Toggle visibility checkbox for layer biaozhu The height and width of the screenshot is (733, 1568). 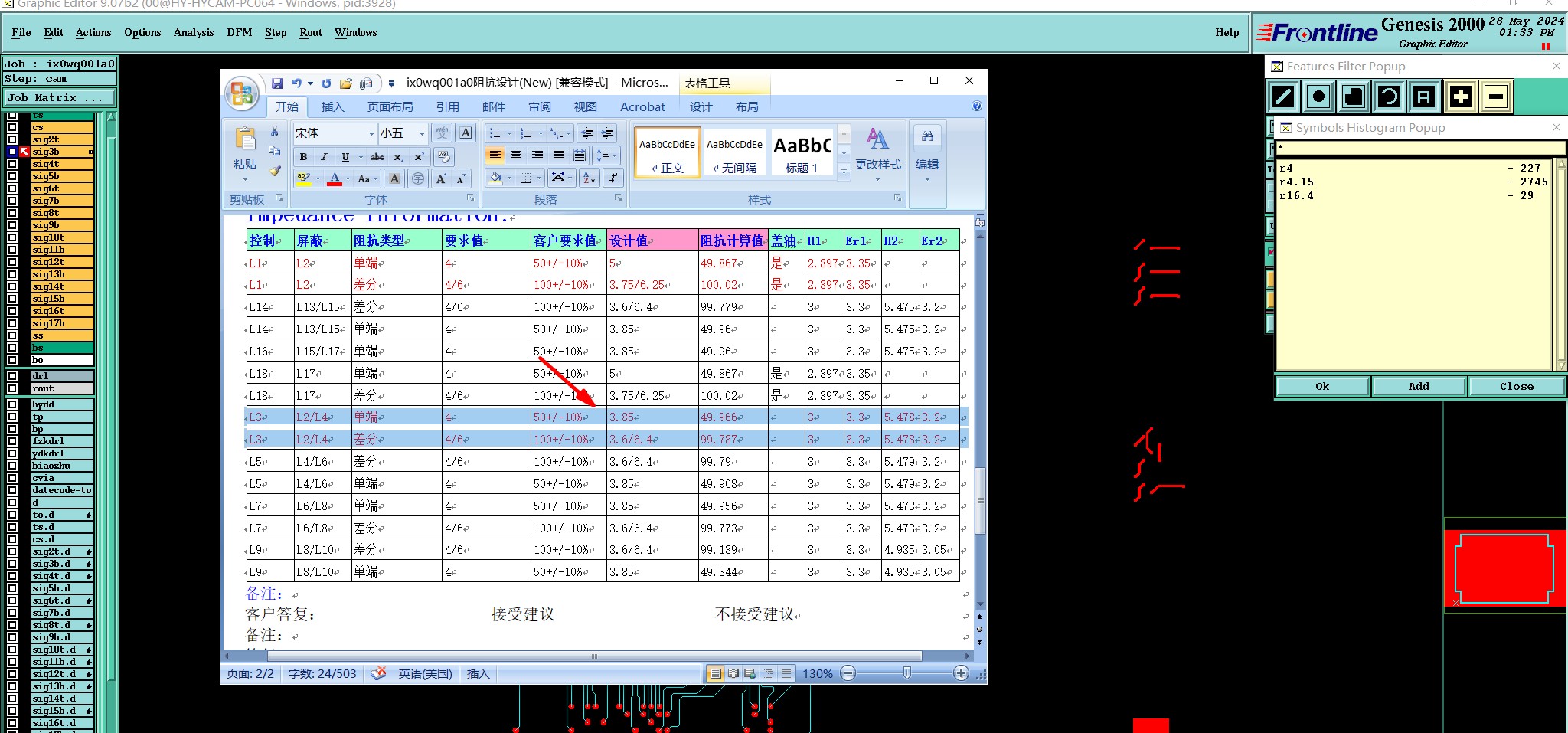coord(12,466)
